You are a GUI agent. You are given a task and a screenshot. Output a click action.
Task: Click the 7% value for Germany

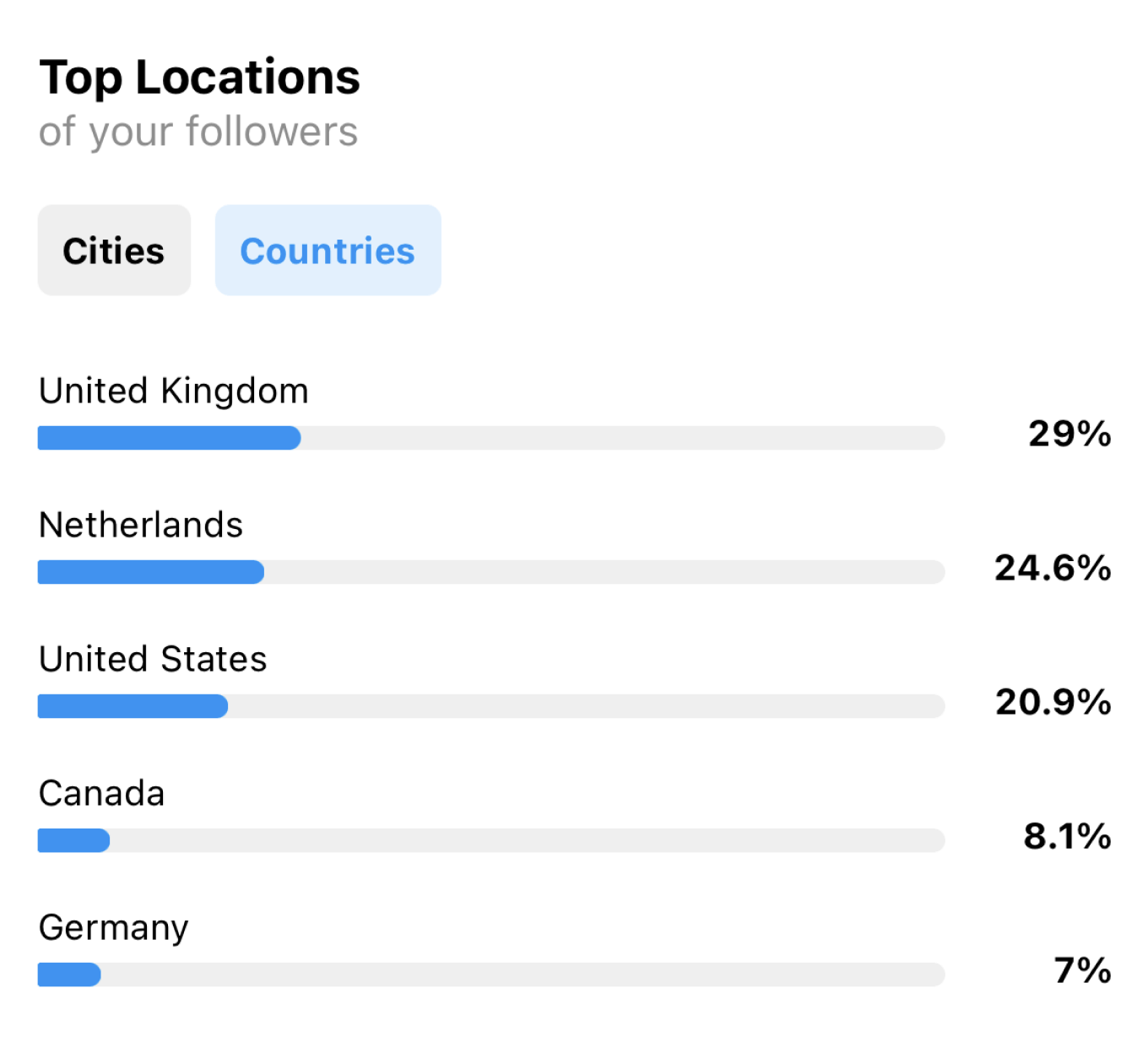1081,970
